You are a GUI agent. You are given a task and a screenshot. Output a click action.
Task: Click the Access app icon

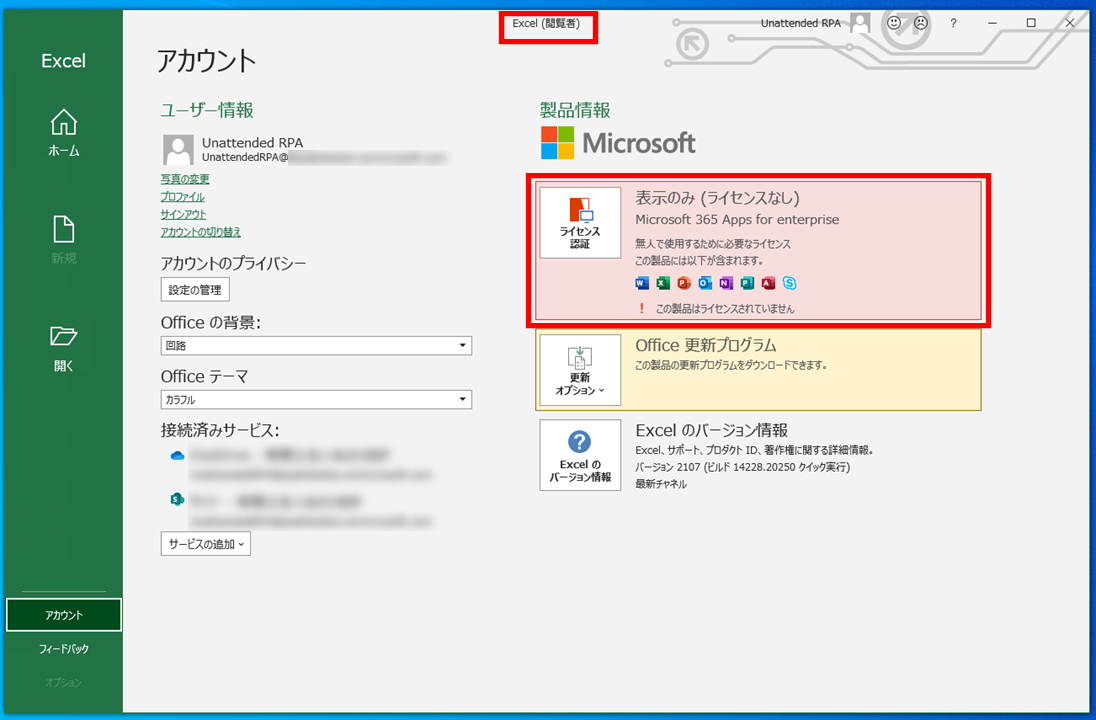(x=768, y=283)
